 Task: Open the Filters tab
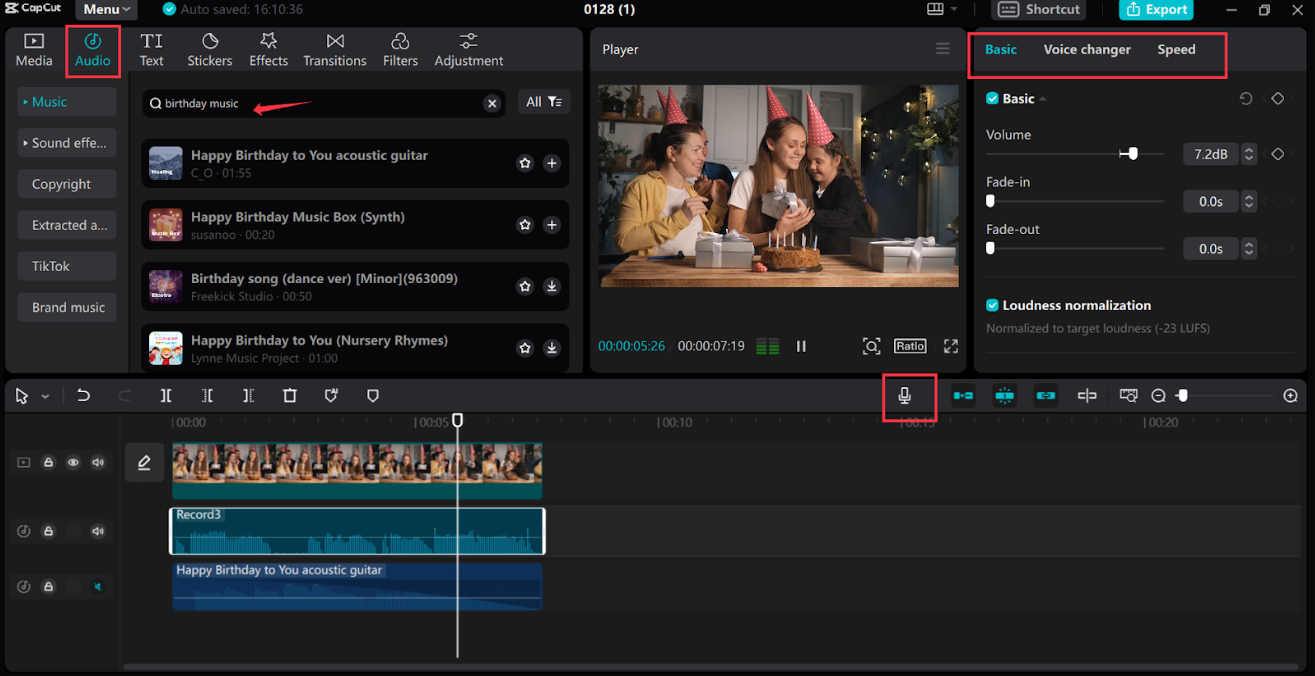point(400,50)
